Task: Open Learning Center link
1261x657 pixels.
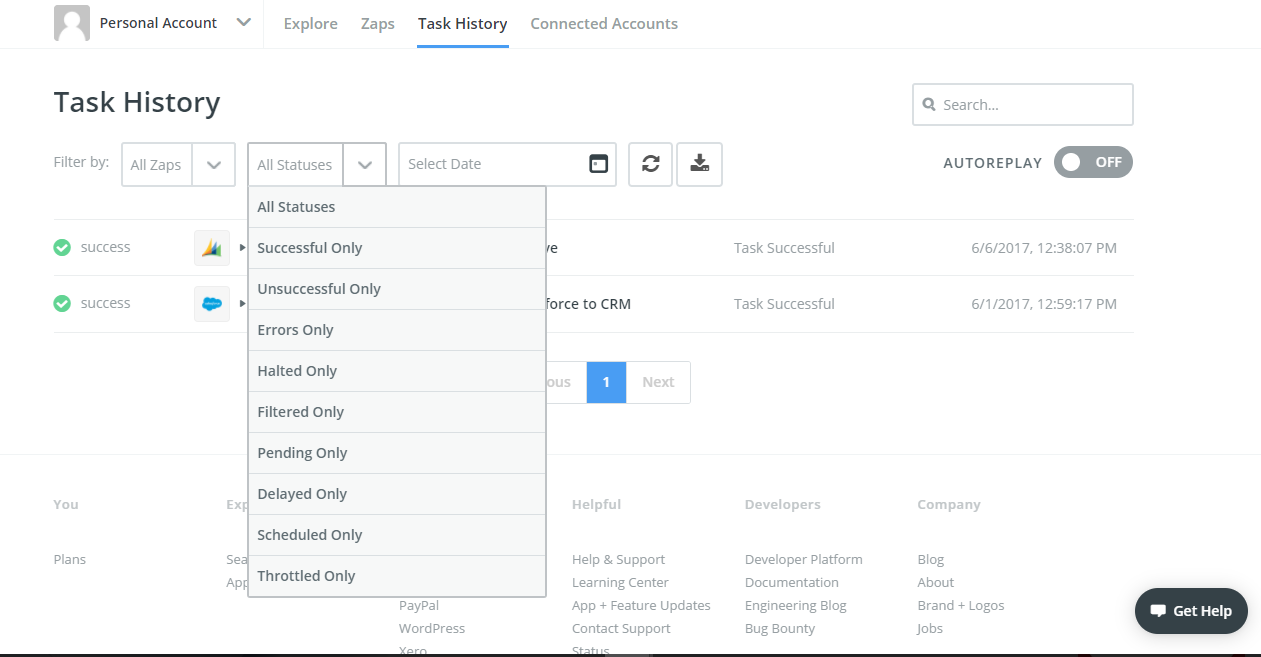Action: (x=620, y=582)
